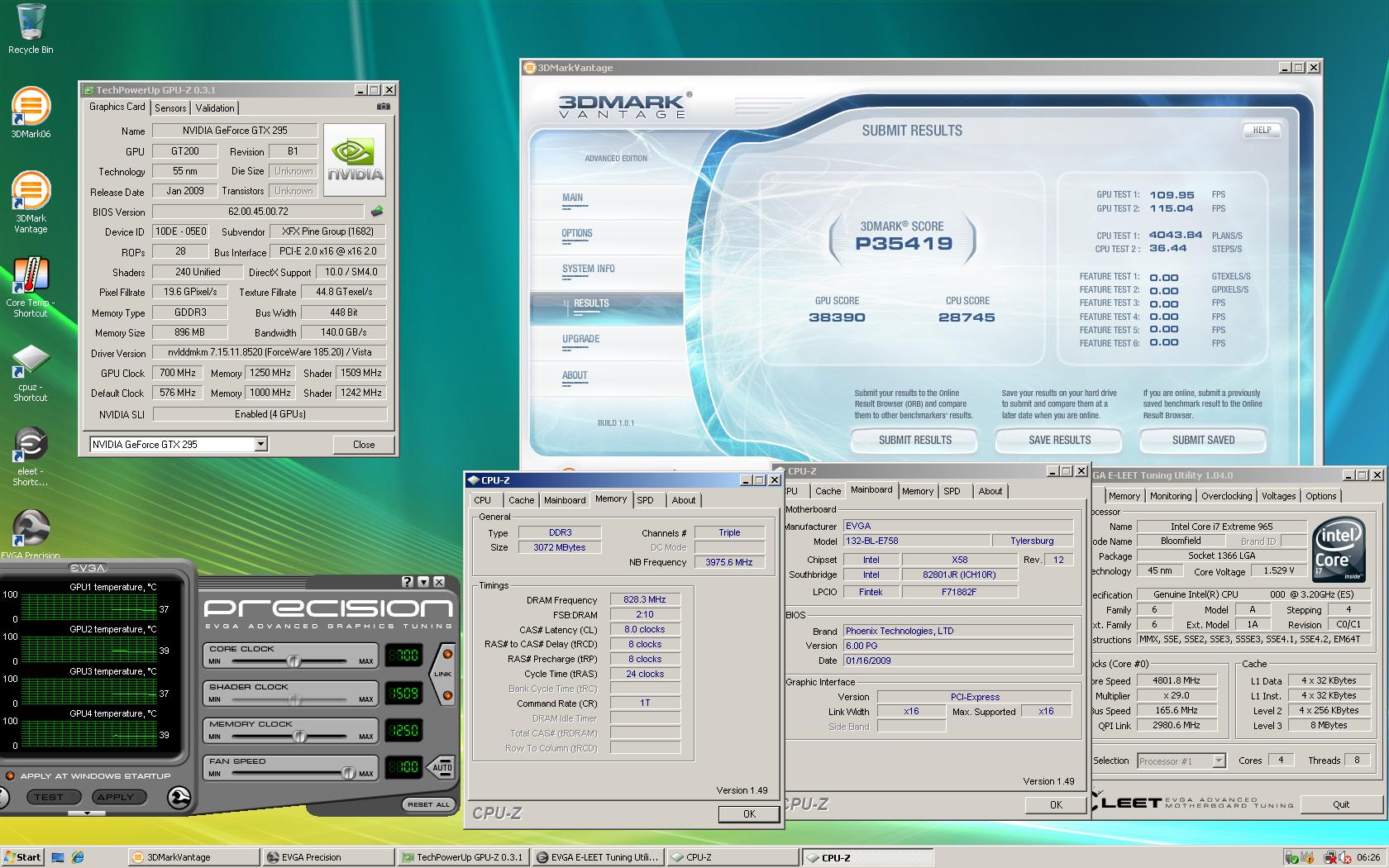
Task: Adjust the Memory Clock slider handle
Action: [299, 736]
